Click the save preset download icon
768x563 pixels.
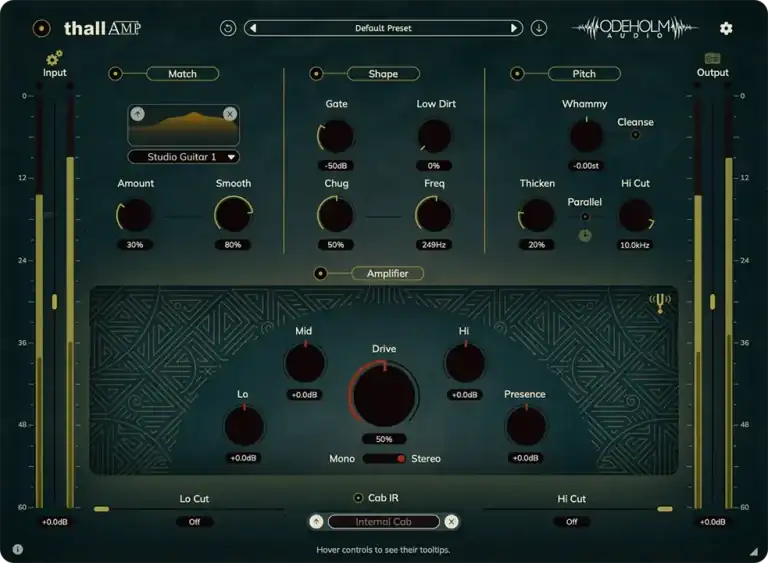point(539,28)
